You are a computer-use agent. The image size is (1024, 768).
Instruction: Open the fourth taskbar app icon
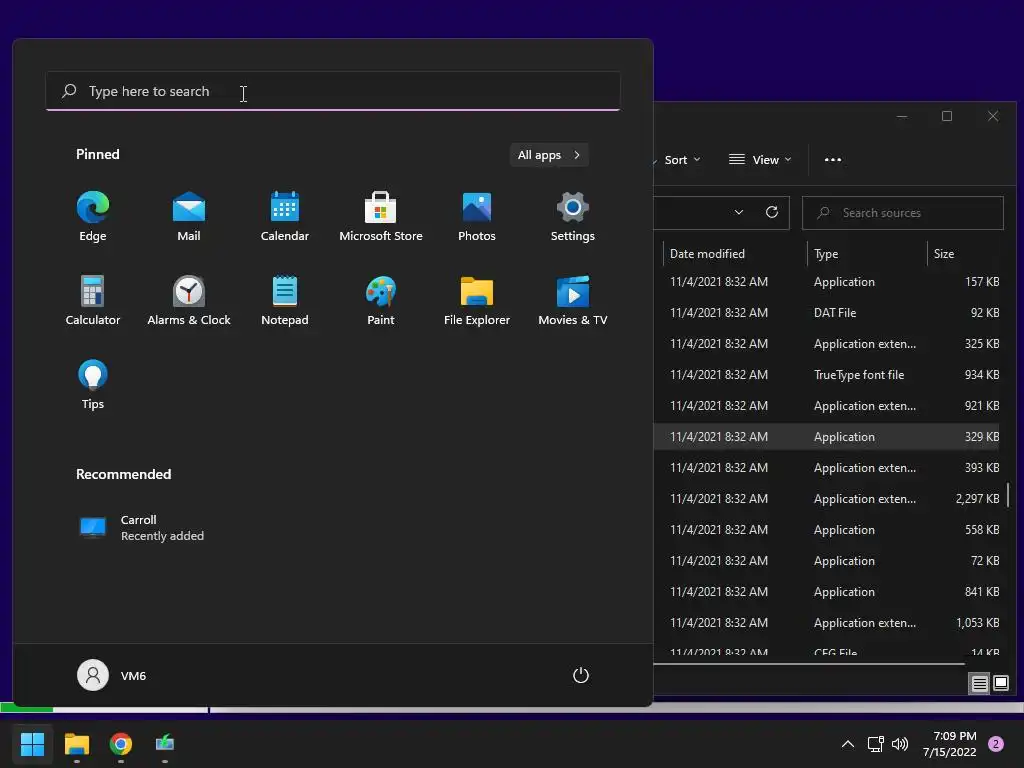pos(165,743)
